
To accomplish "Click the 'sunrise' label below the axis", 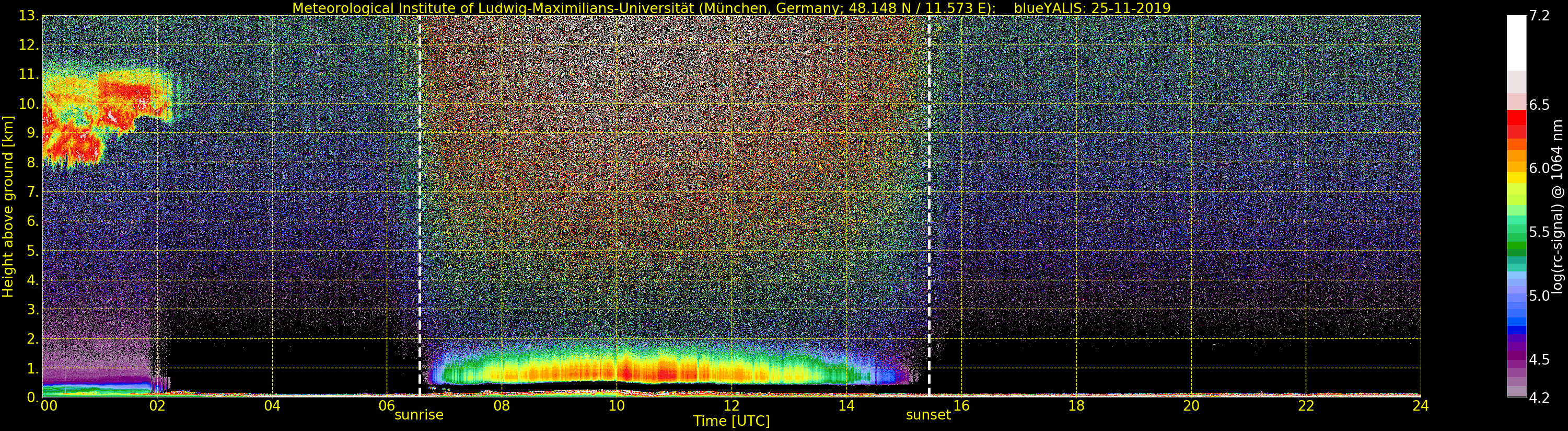I will pyautogui.click(x=419, y=415).
